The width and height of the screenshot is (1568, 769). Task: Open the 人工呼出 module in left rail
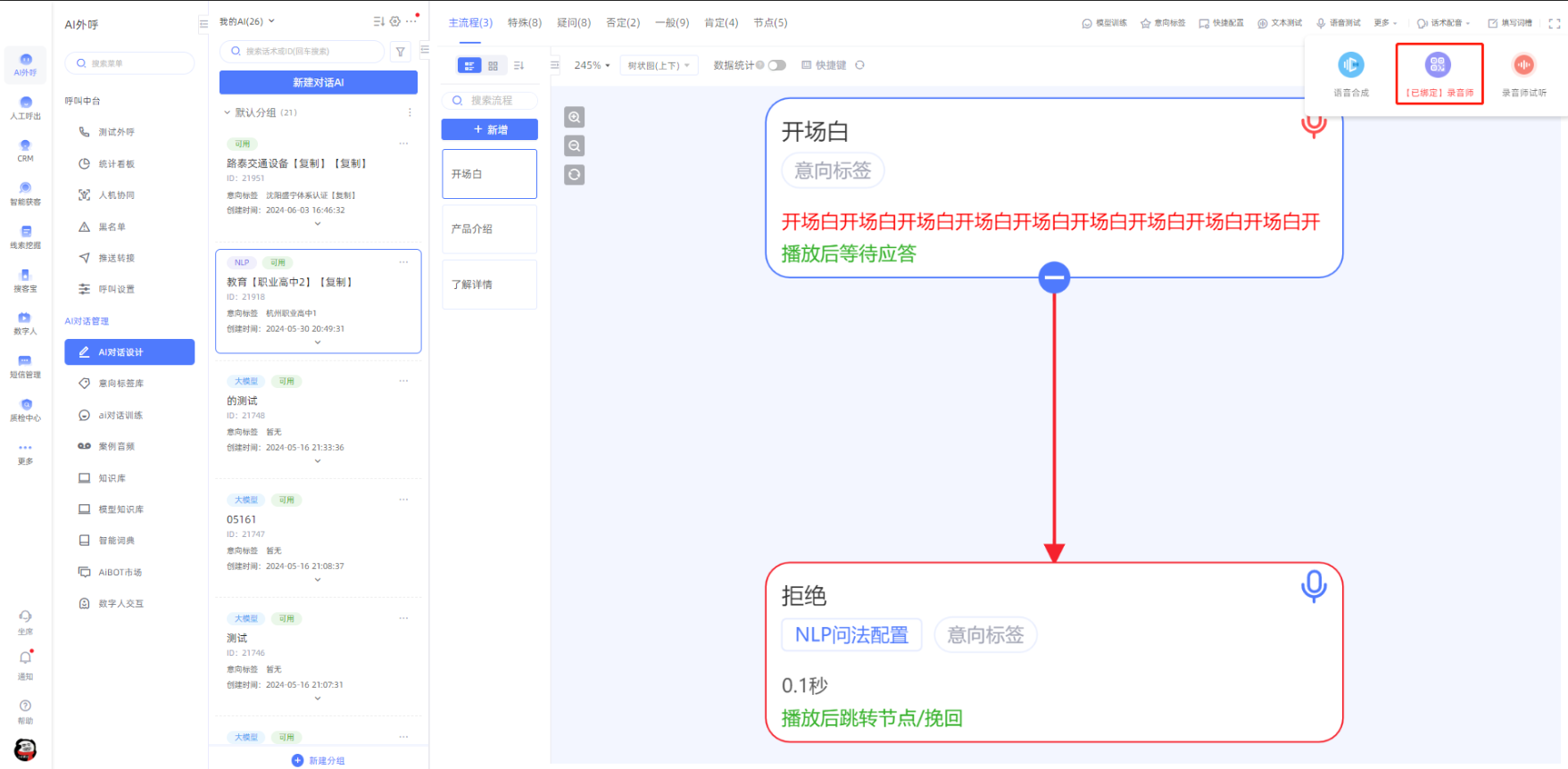point(25,108)
